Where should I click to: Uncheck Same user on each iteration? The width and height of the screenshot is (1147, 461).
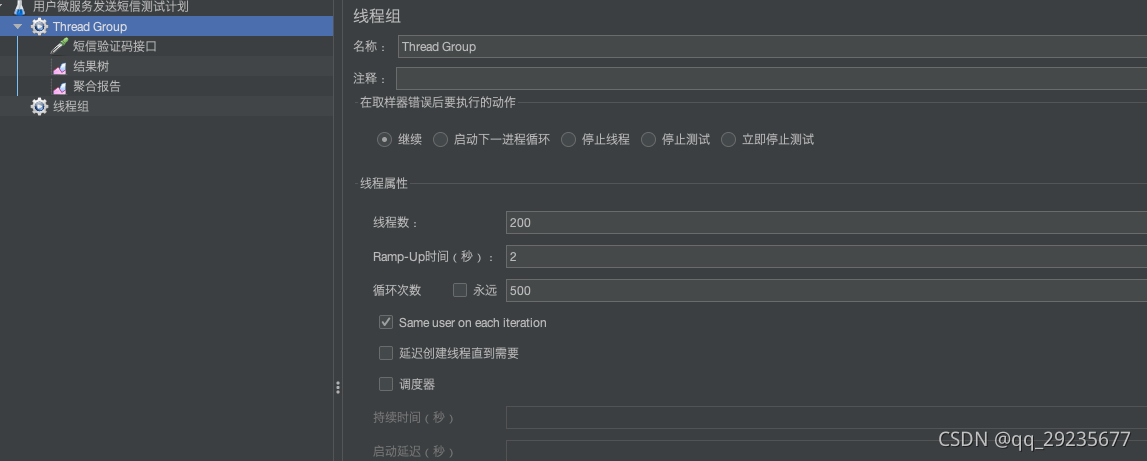point(386,322)
